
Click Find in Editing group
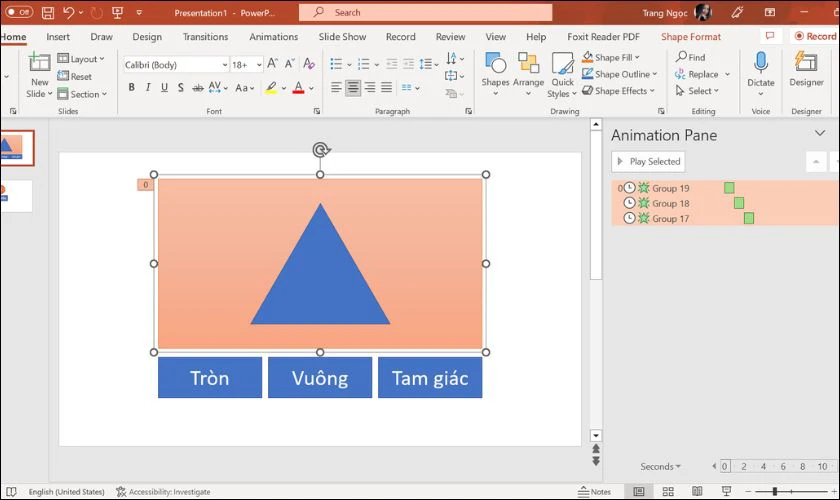pyautogui.click(x=690, y=57)
